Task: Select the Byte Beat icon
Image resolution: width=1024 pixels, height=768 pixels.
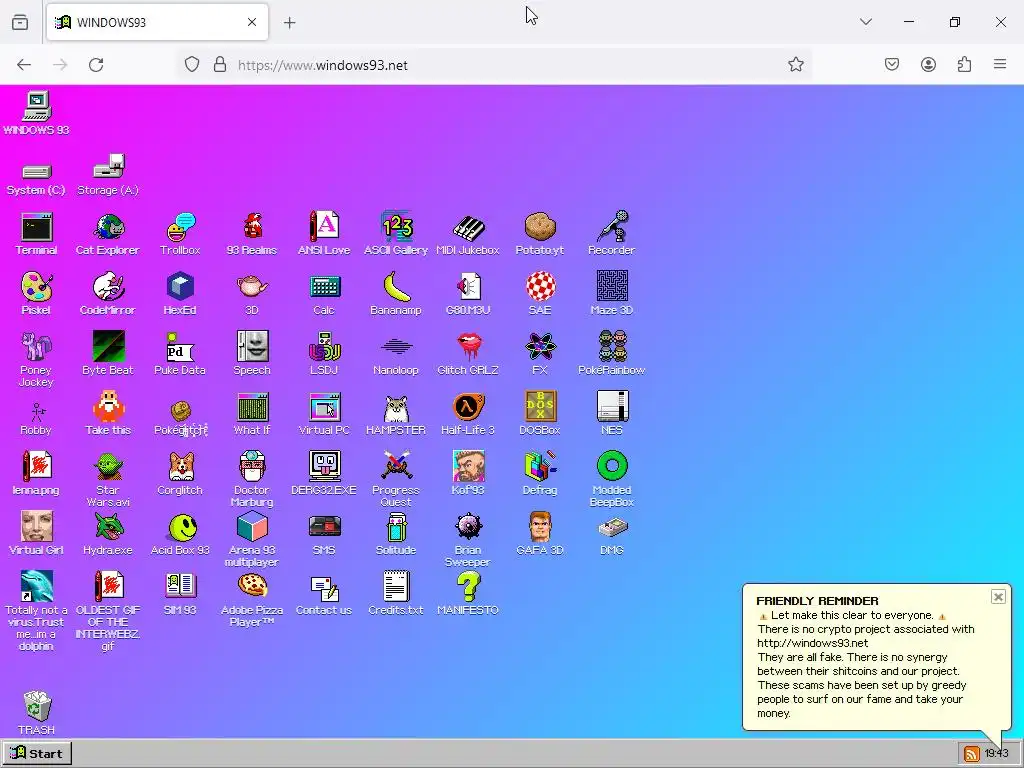Action: (x=108, y=347)
